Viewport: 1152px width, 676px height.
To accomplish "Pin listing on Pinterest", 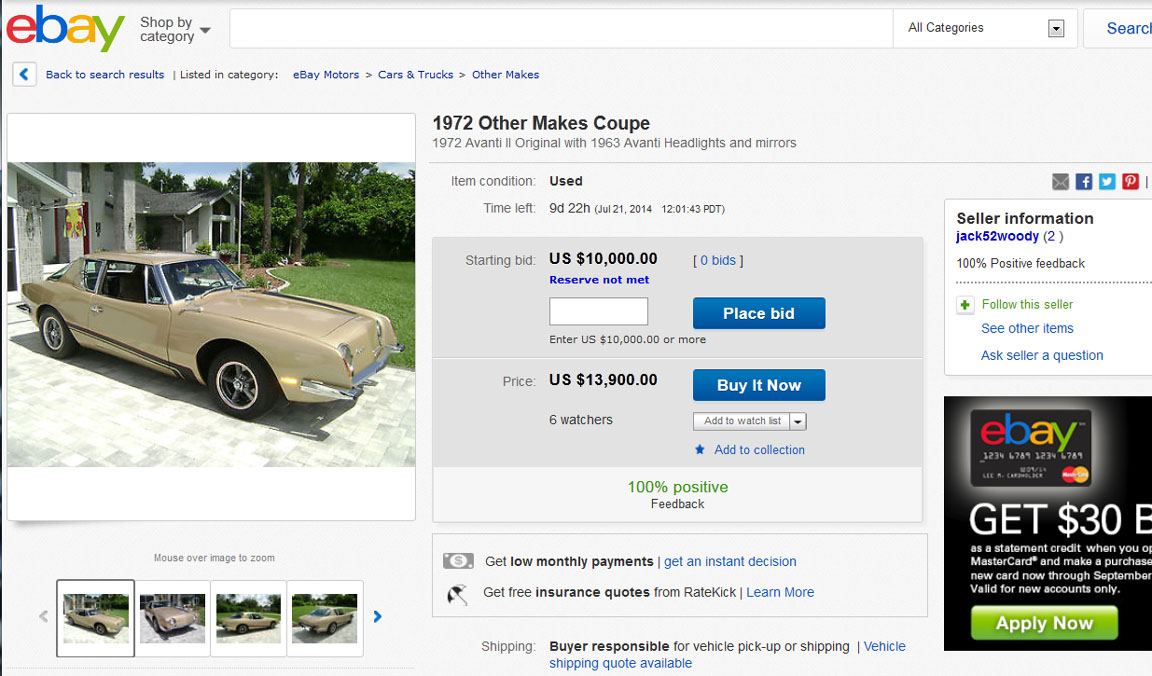I will (1130, 181).
